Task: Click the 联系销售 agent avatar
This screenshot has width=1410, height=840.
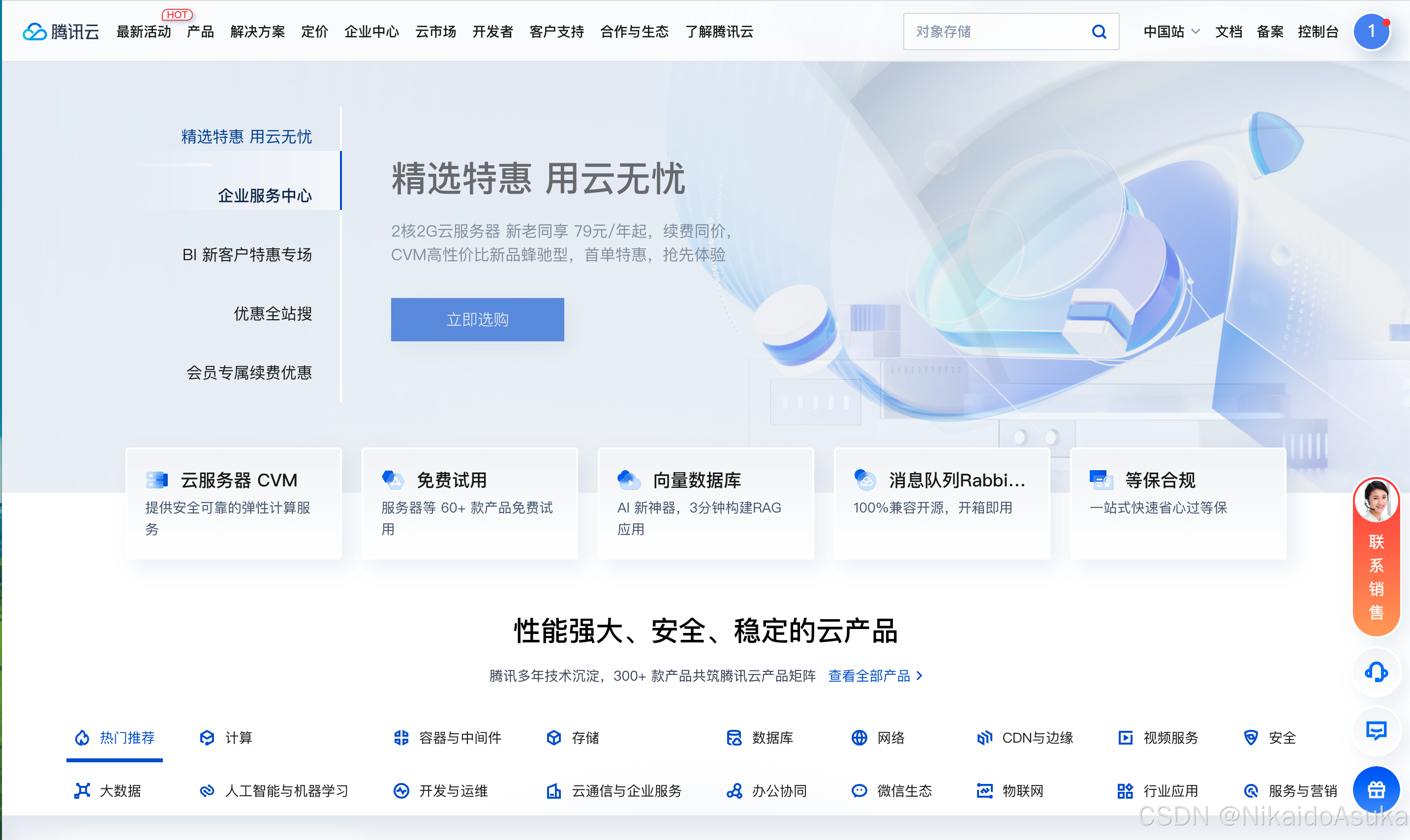Action: (x=1376, y=500)
